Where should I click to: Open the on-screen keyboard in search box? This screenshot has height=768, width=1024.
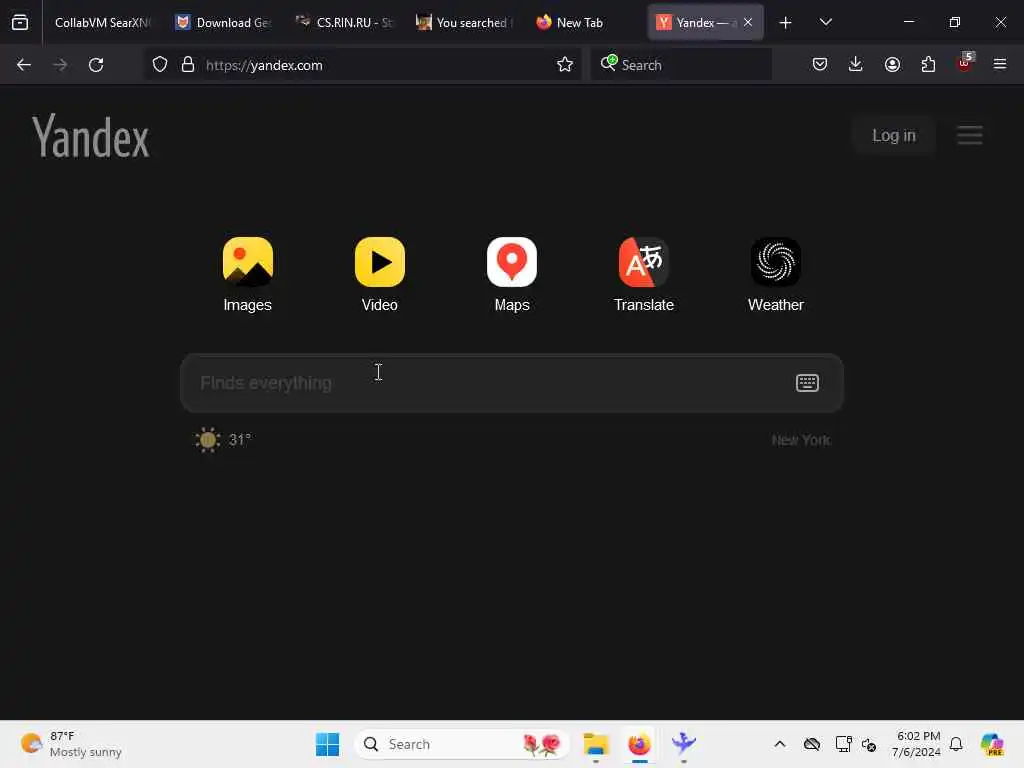pos(807,383)
